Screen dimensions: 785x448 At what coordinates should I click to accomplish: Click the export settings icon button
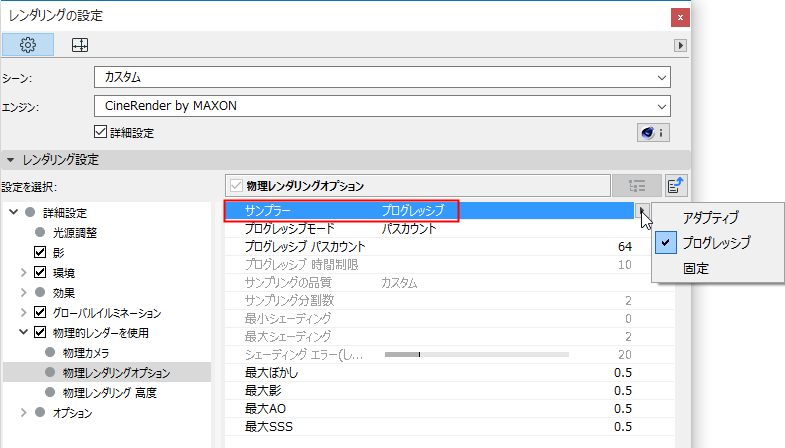676,186
